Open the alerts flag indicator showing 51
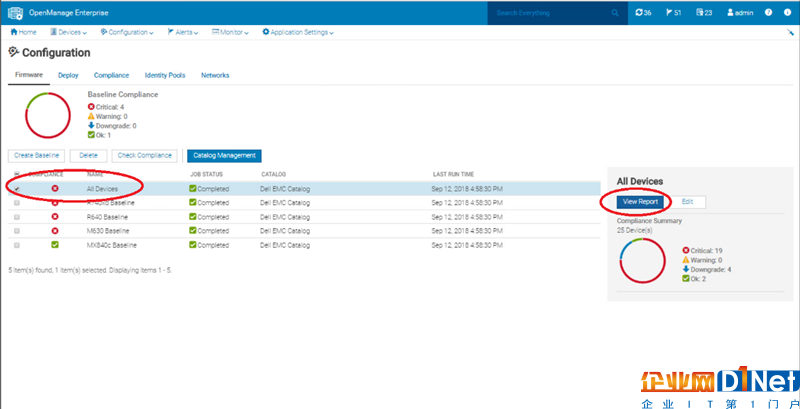800x409 pixels. (673, 13)
